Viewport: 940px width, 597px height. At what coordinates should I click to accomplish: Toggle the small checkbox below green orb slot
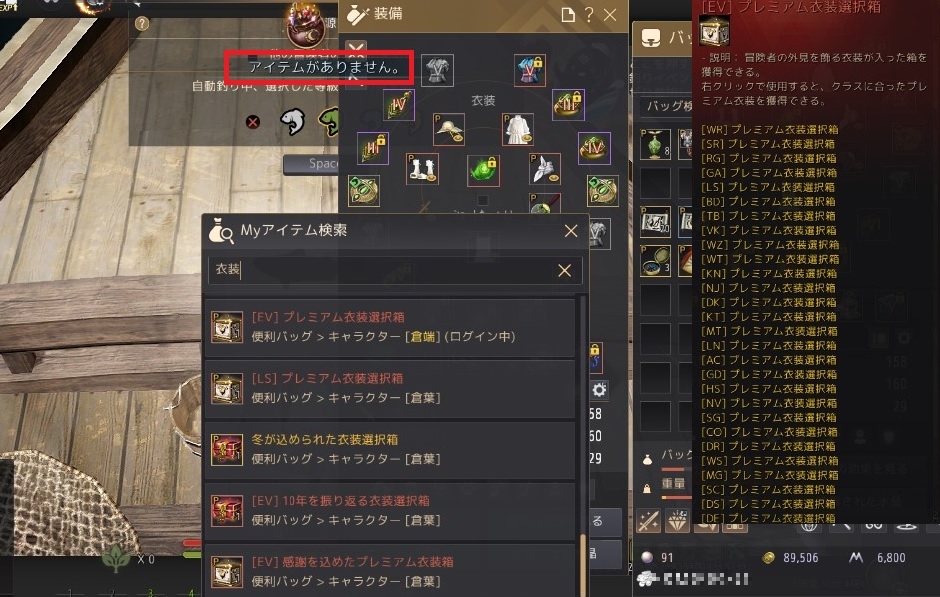[x=483, y=200]
